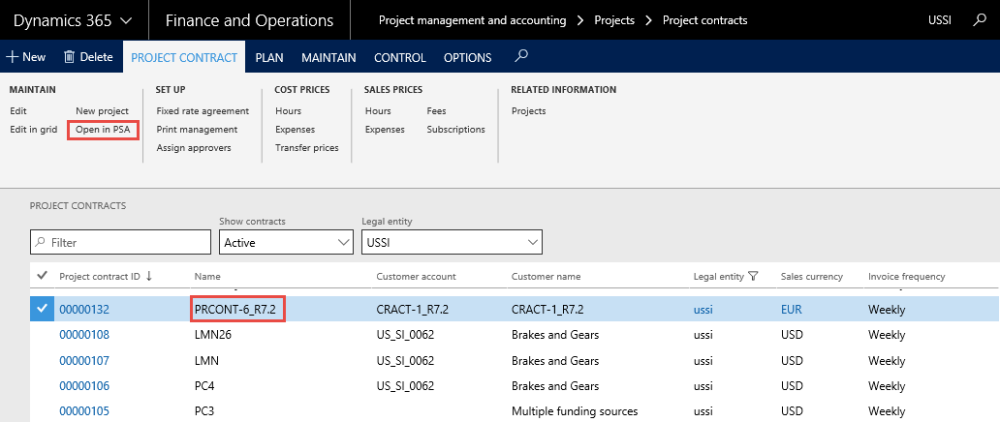The width and height of the screenshot is (1000, 422).
Task: Open the MAINTAIN ribbon tab
Action: click(x=329, y=57)
